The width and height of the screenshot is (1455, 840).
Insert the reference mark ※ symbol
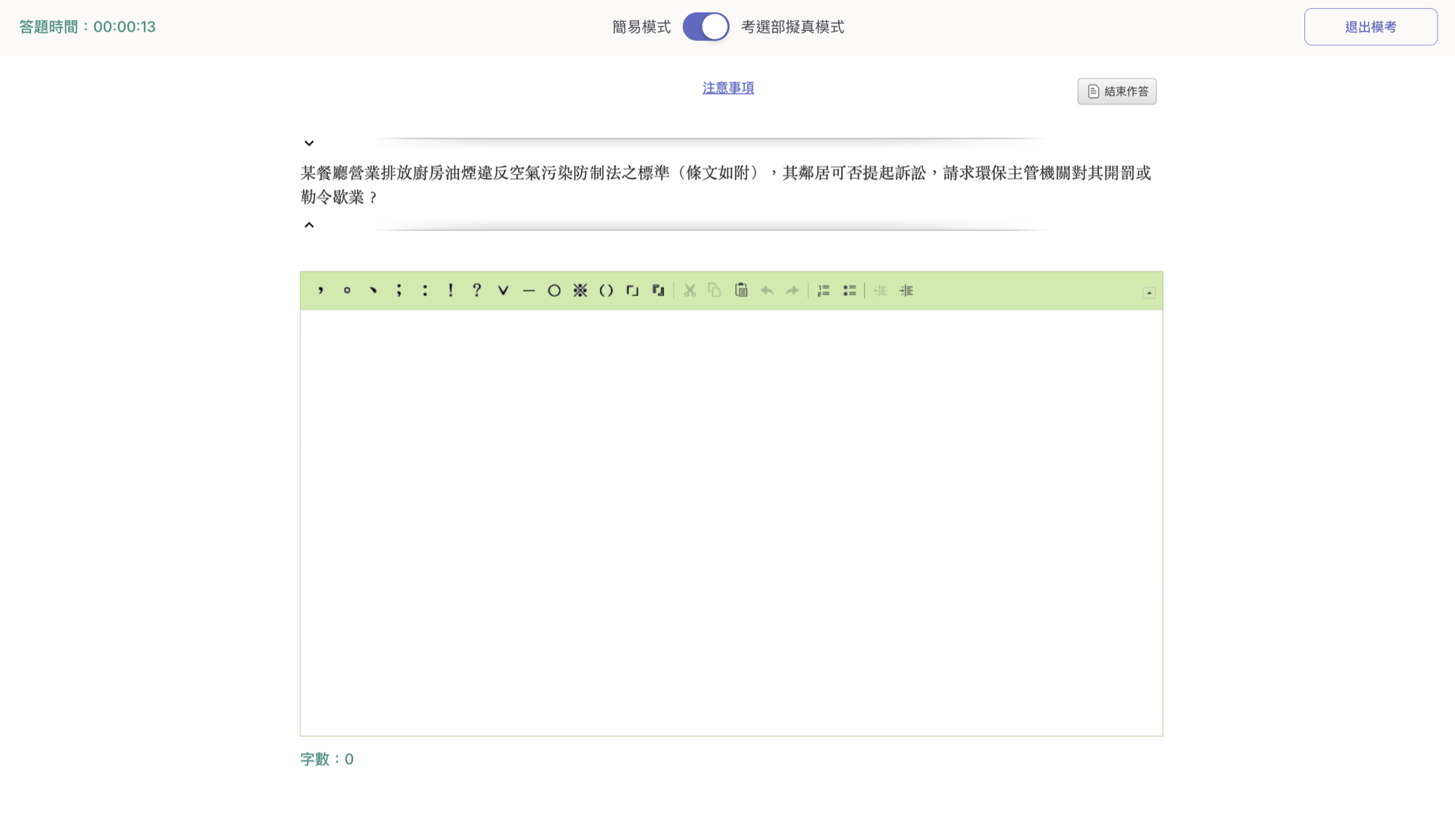[580, 290]
